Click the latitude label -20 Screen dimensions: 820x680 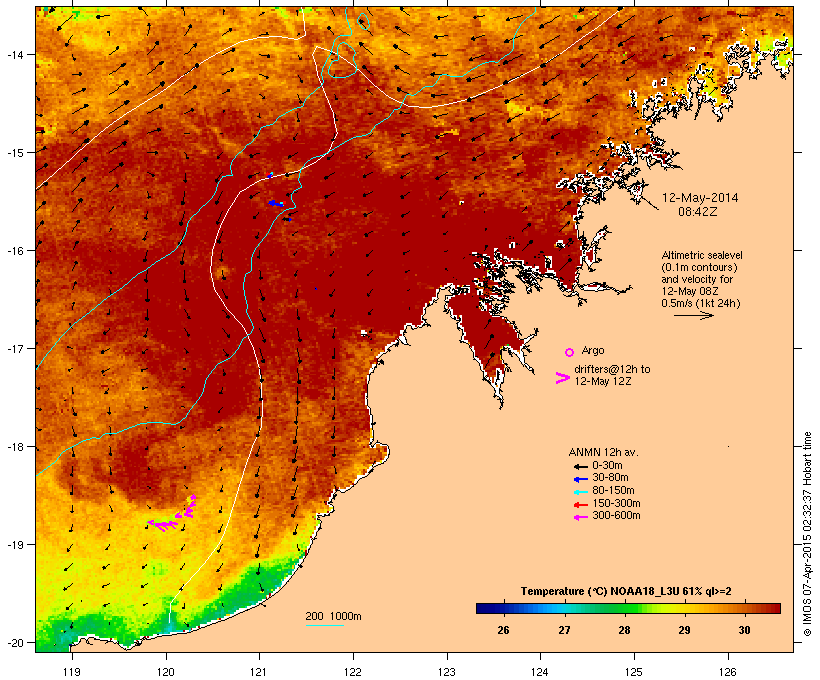[15, 643]
